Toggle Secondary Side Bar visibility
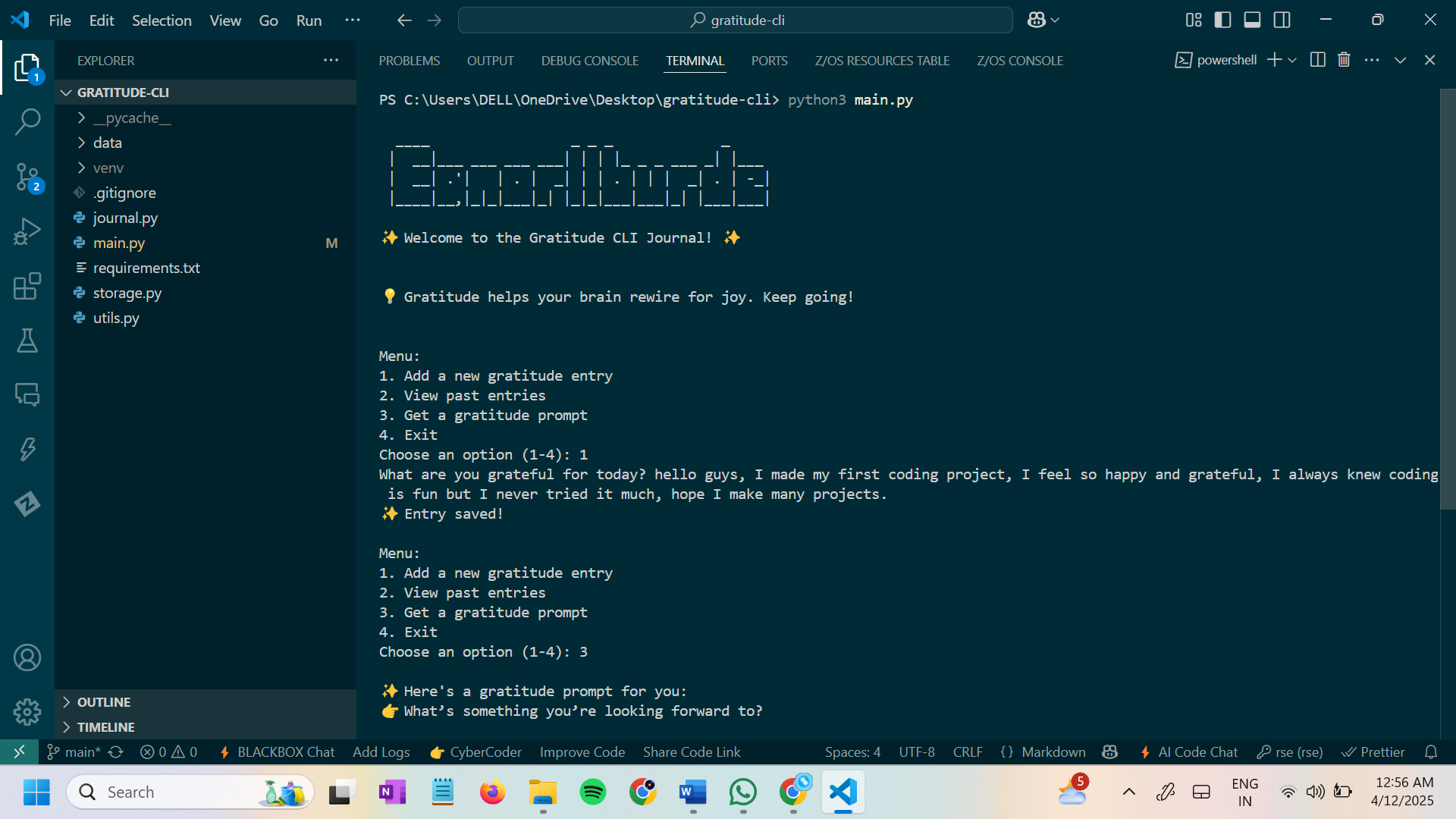The width and height of the screenshot is (1456, 819). [x=1282, y=20]
